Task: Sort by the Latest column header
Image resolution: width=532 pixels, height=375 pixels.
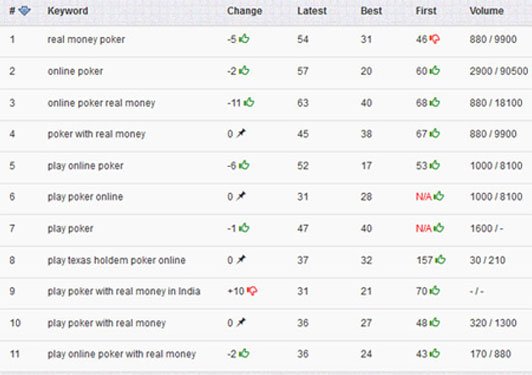Action: [312, 11]
